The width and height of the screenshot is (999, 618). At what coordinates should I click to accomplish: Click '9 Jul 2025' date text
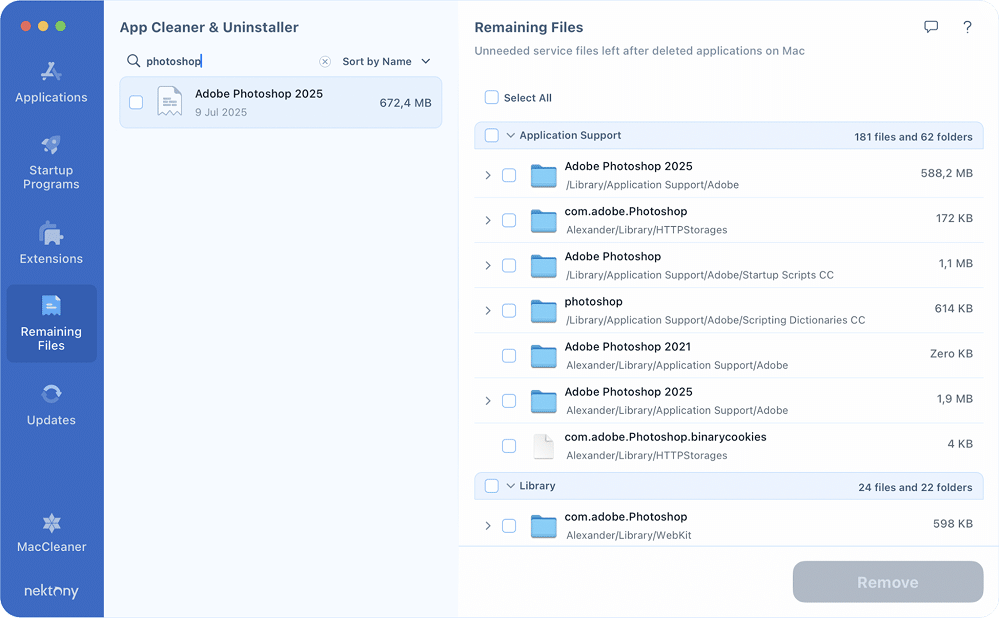click(x=220, y=112)
